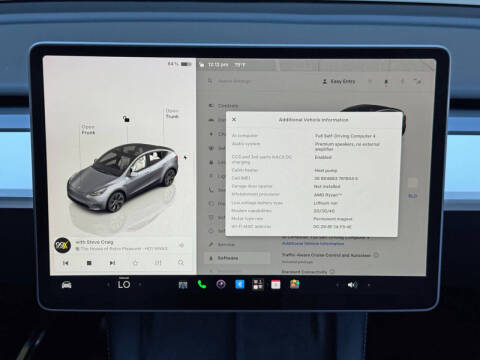Image resolution: width=480 pixels, height=360 pixels.
Task: Open the colorful Toybox app icon
Action: (x=295, y=284)
